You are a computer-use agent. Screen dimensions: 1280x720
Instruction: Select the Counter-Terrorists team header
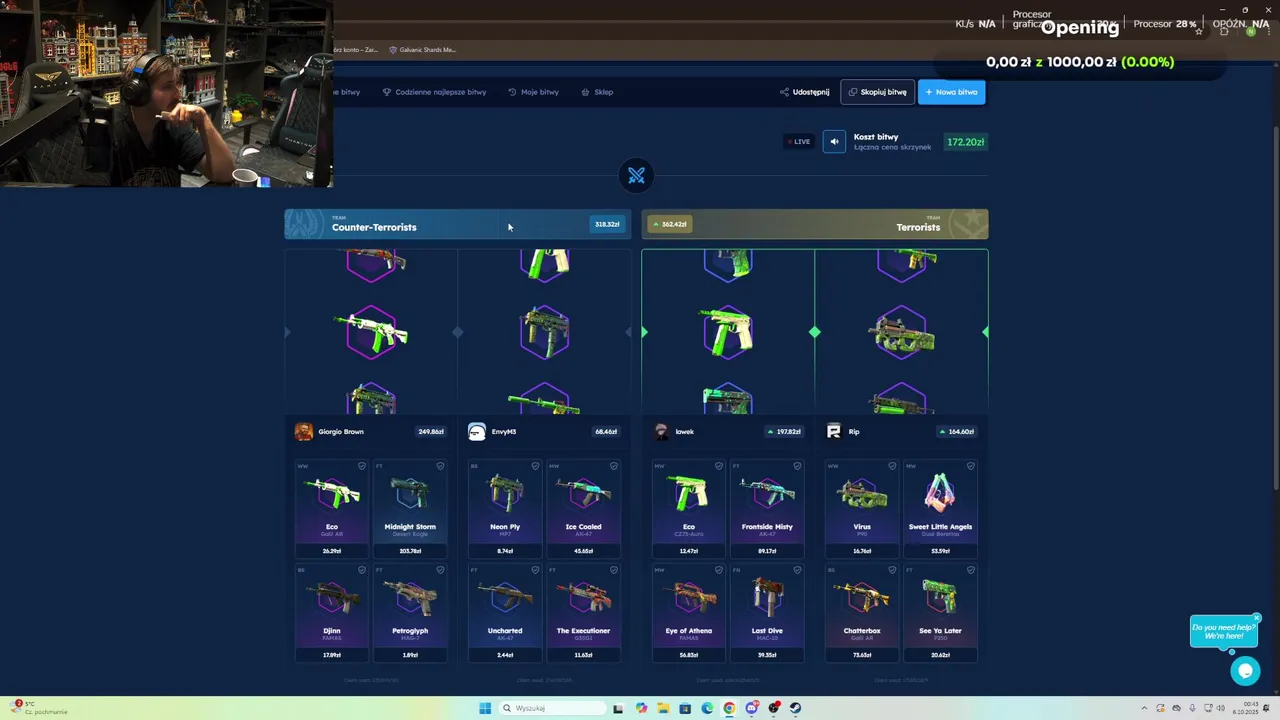[458, 224]
